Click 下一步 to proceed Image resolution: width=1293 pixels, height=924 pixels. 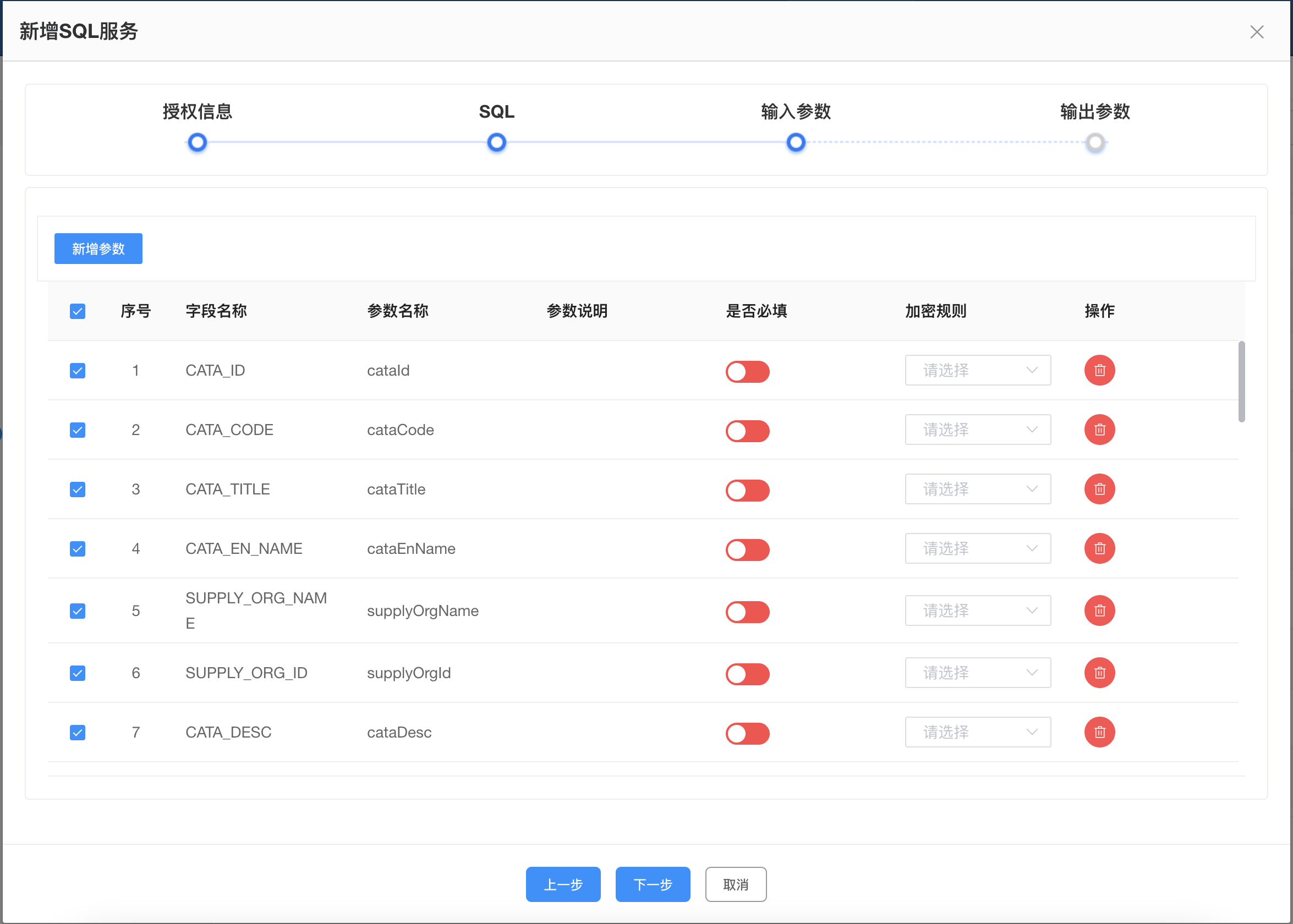(652, 884)
